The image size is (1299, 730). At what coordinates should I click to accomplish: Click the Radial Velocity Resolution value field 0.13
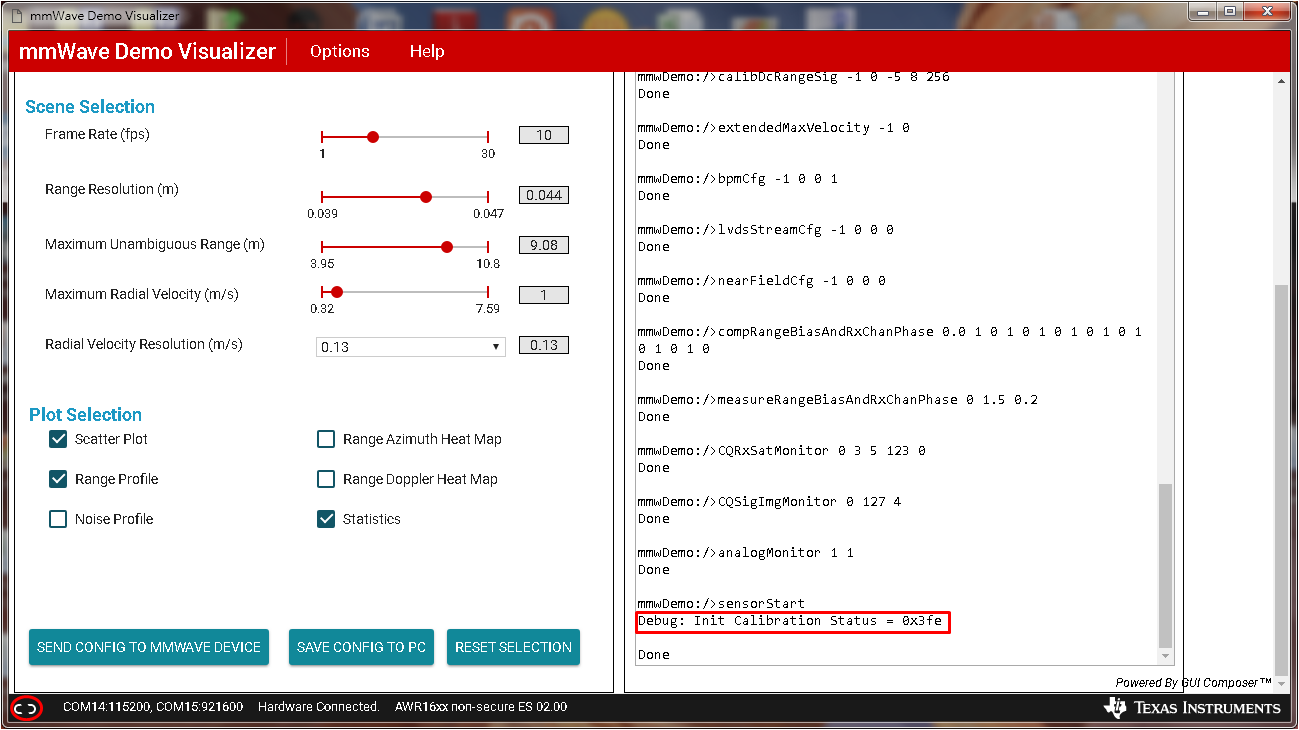pyautogui.click(x=544, y=345)
